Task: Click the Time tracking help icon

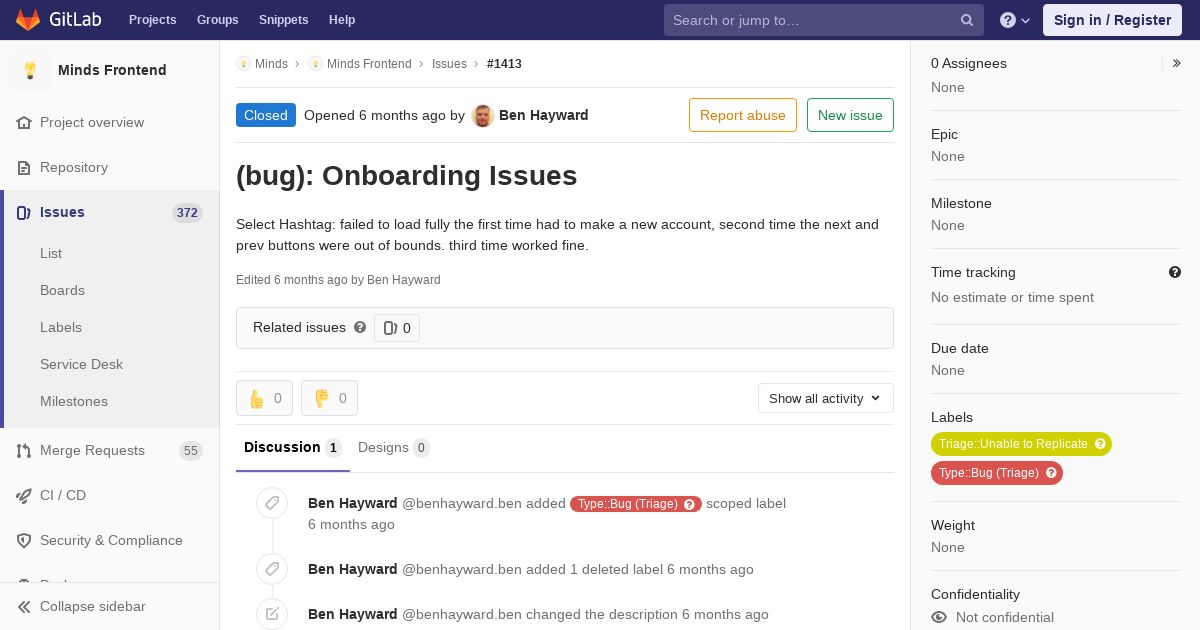Action: tap(1175, 272)
